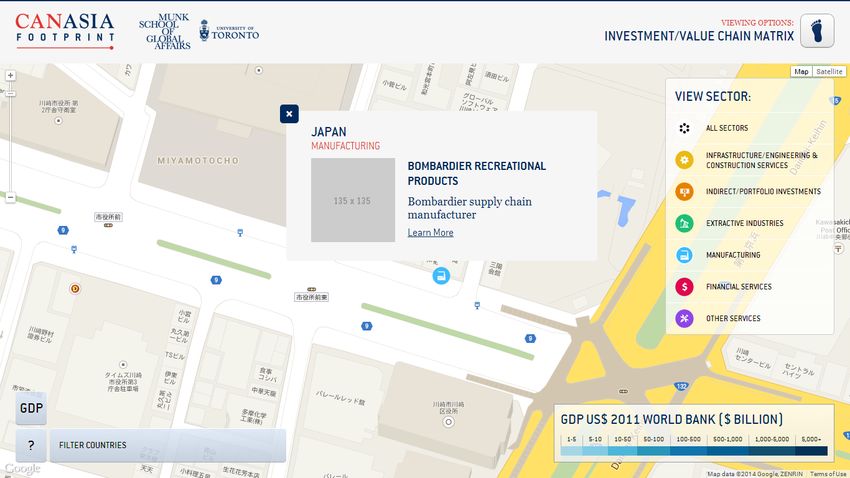Viewport: 850px width, 478px height.
Task: Click the JAPAN popup heading
Action: coord(329,132)
